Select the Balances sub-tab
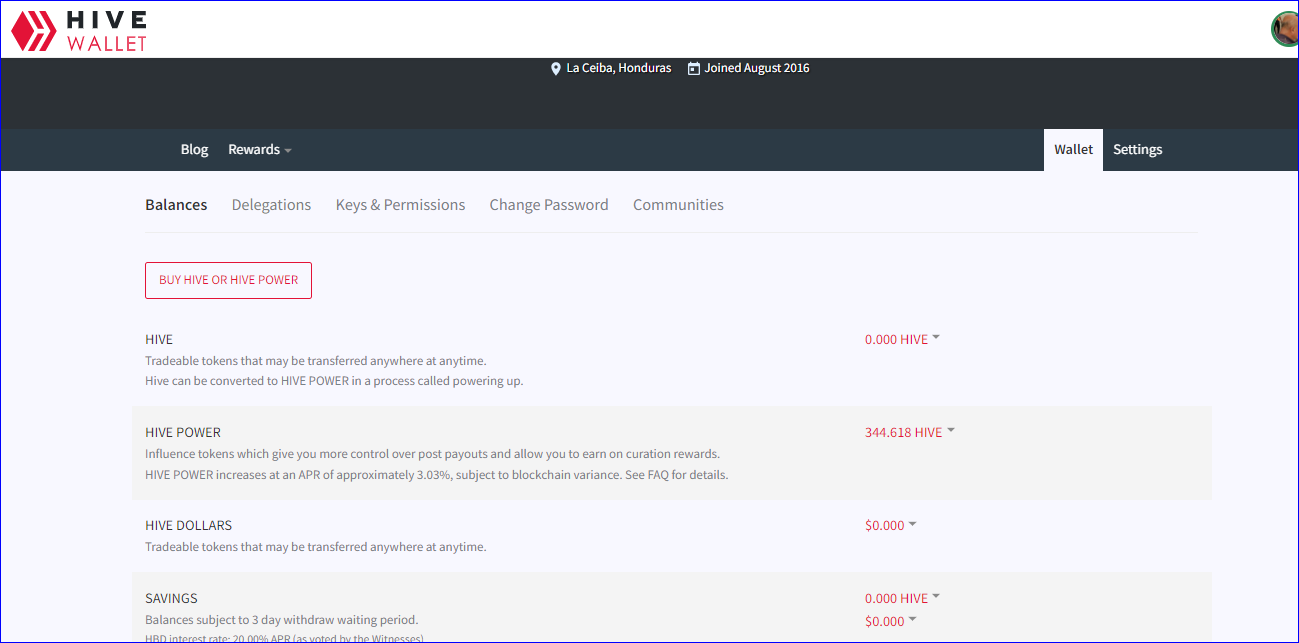 click(176, 205)
